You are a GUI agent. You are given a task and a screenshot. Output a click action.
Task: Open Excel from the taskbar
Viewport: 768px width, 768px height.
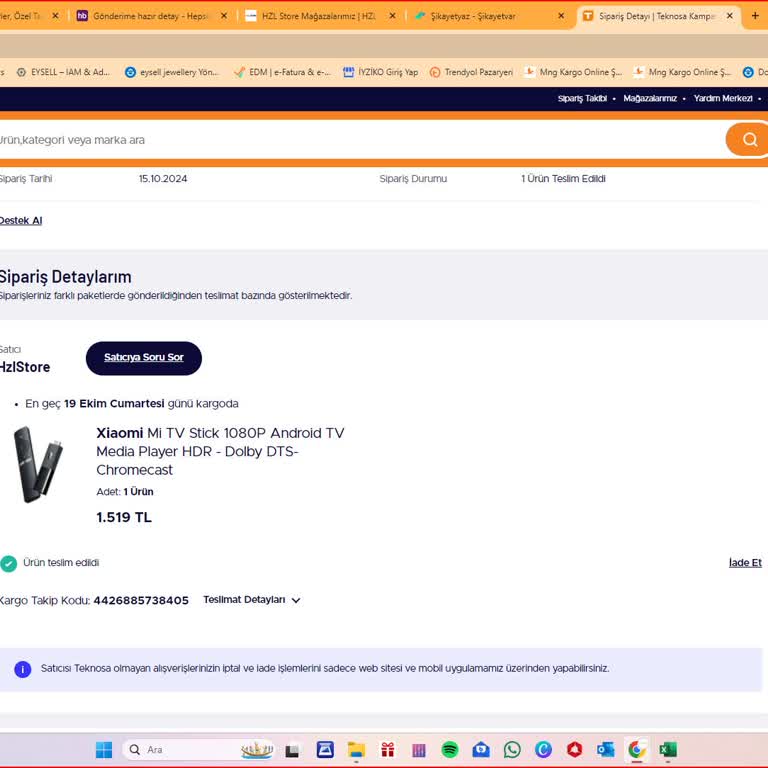pyautogui.click(x=668, y=749)
